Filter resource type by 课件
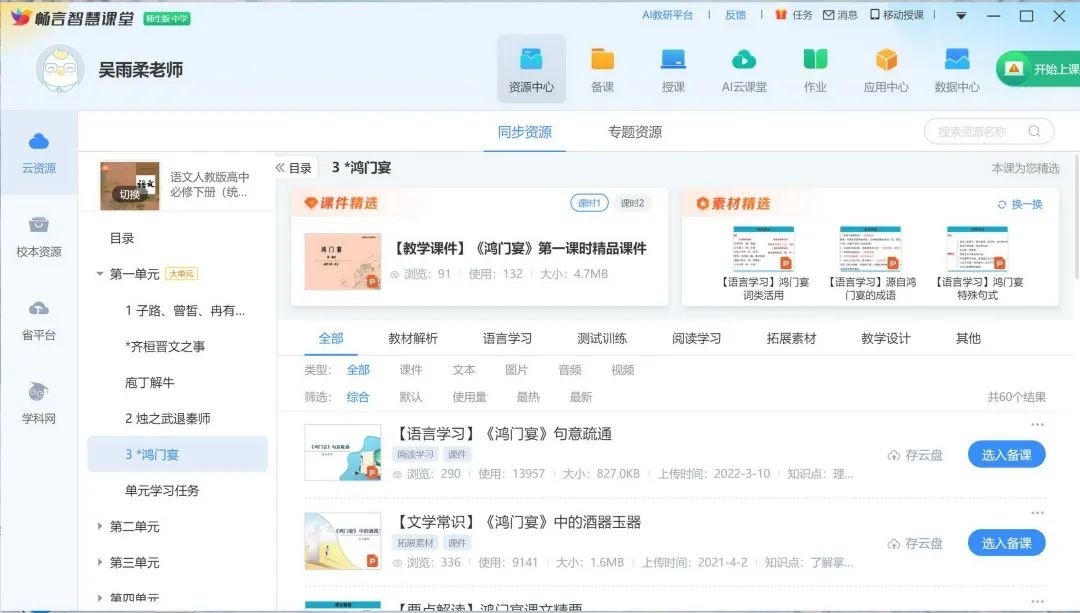The height and width of the screenshot is (613, 1080). (411, 370)
